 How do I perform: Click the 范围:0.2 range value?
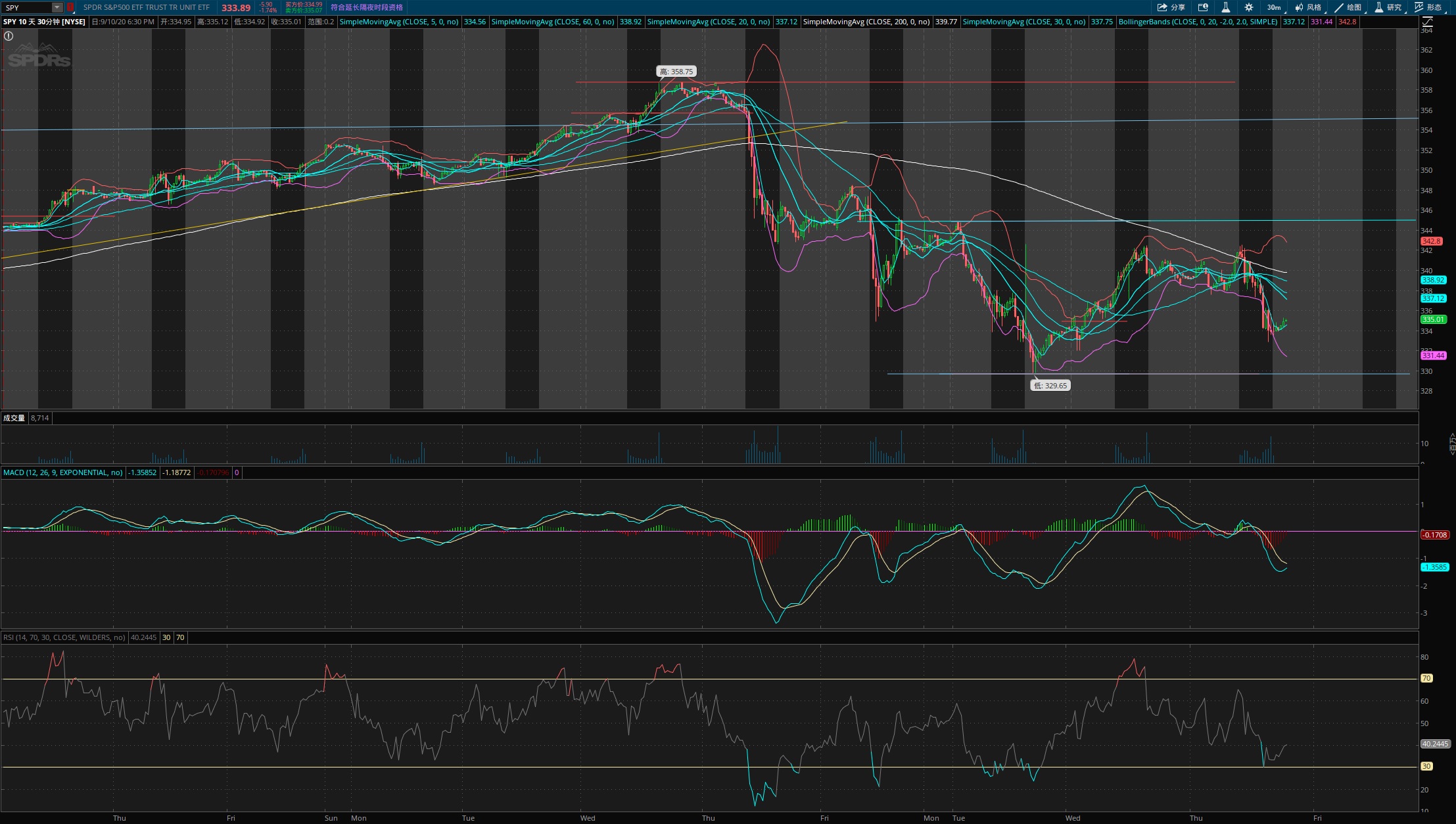(x=321, y=22)
